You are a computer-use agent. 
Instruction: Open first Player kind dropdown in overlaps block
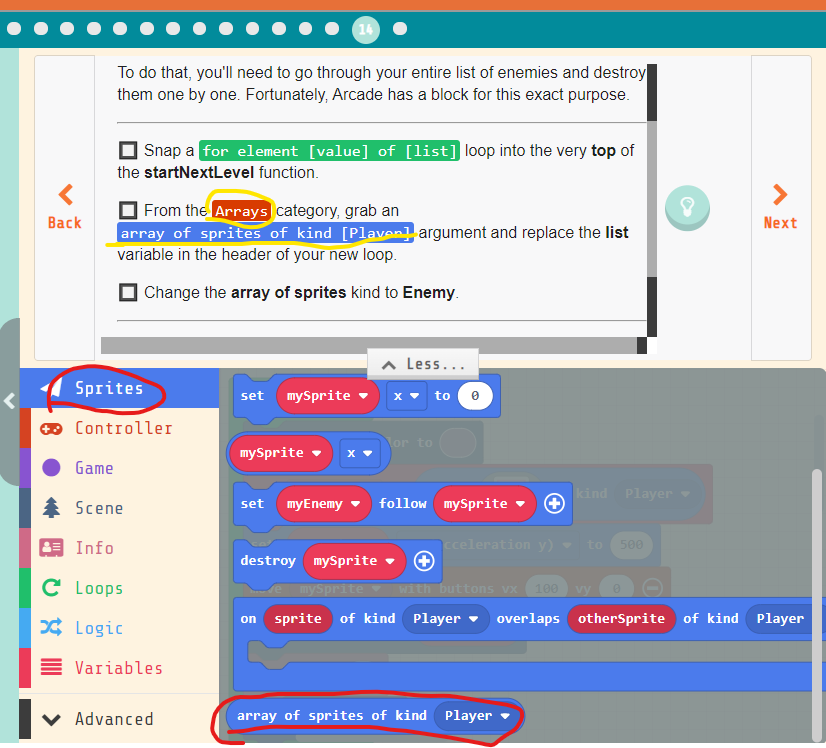pos(445,618)
